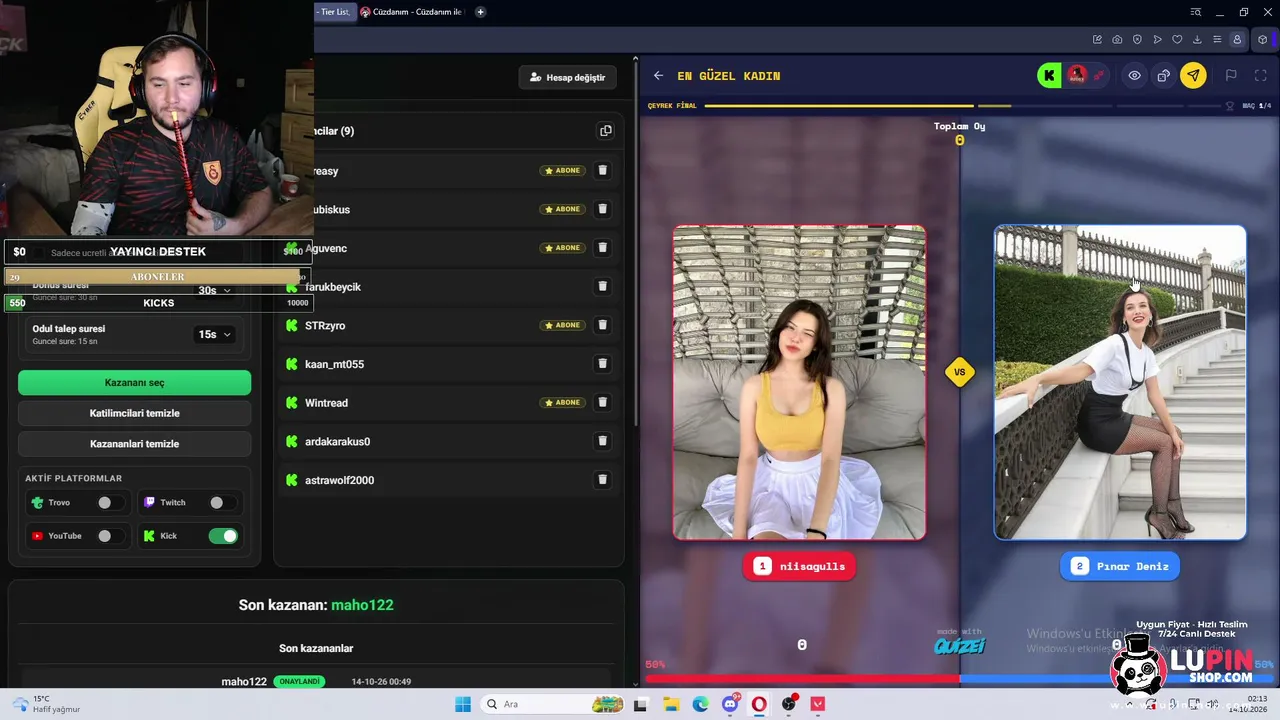Click the yellow paper plane send button
Viewport: 1280px width, 720px height.
[1193, 76]
